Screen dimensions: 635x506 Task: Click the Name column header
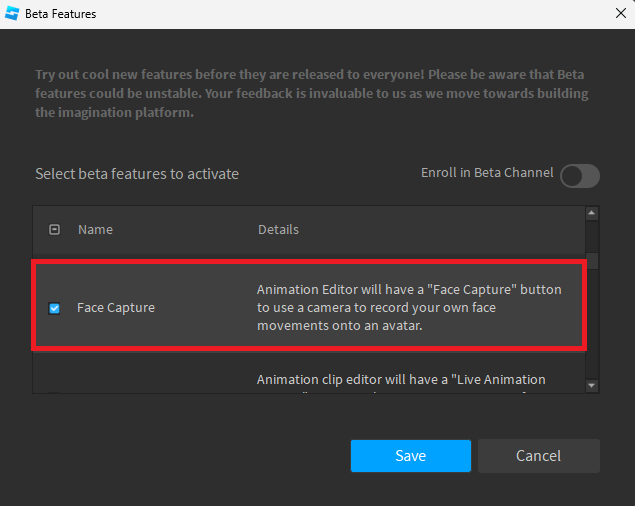coord(95,229)
